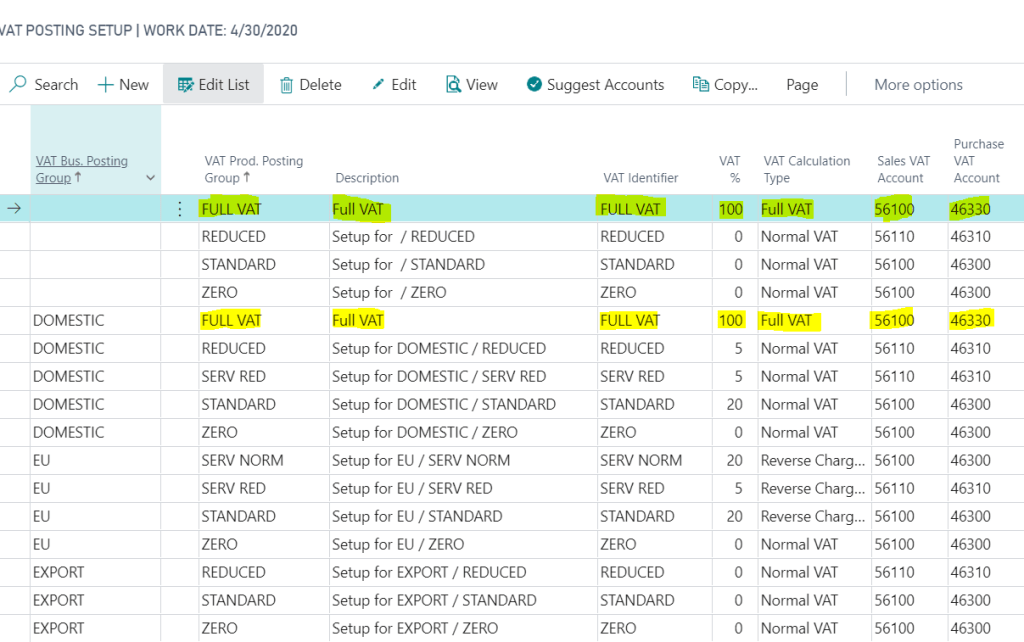Click the Delete trash can icon

(x=287, y=85)
